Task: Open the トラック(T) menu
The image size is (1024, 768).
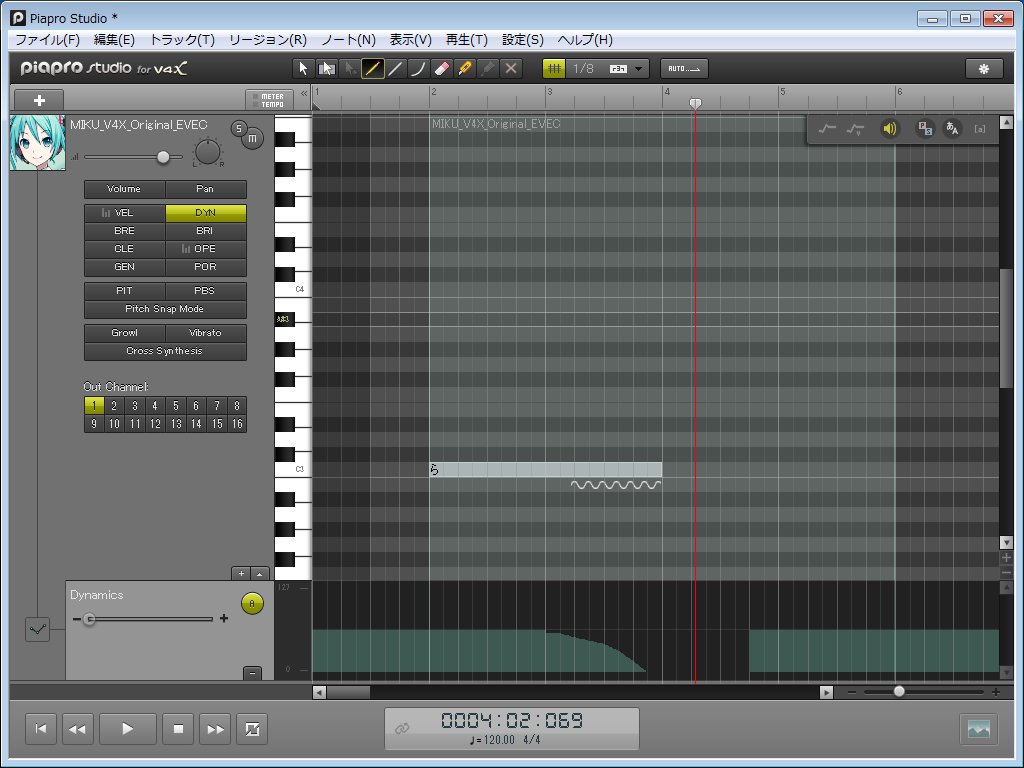Action: [x=182, y=40]
